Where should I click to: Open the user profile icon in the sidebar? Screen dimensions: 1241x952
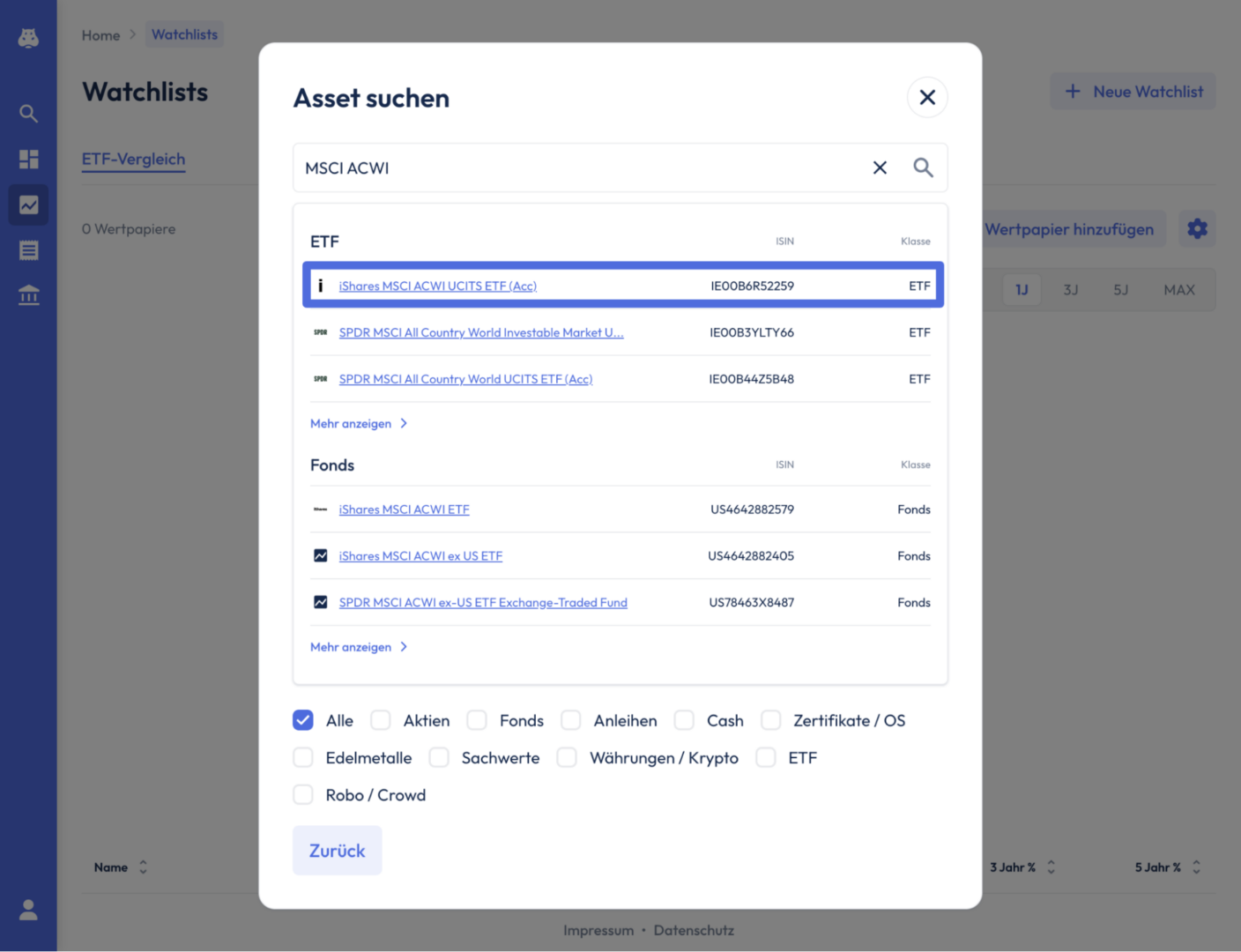coord(28,910)
